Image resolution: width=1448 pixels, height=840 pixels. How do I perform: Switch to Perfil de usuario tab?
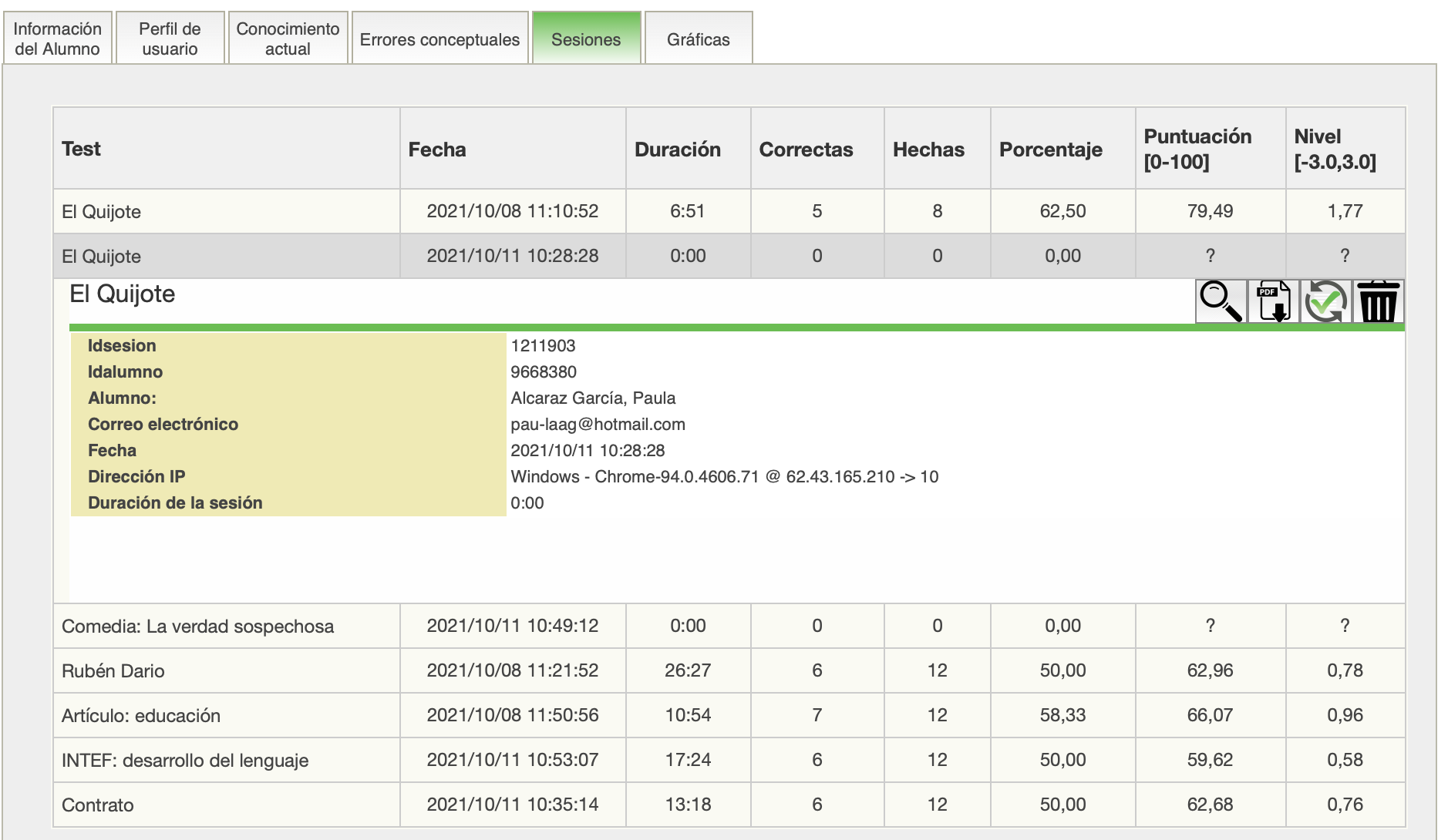point(170,39)
